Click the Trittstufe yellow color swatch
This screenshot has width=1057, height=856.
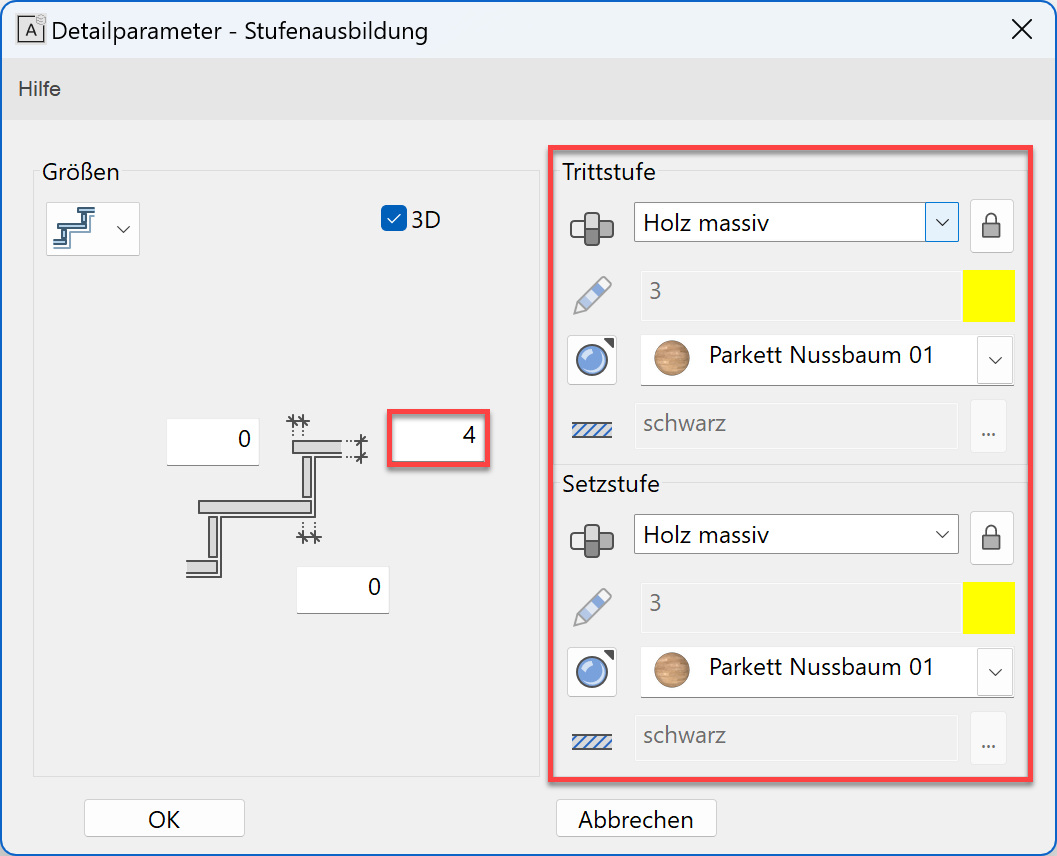coord(988,295)
